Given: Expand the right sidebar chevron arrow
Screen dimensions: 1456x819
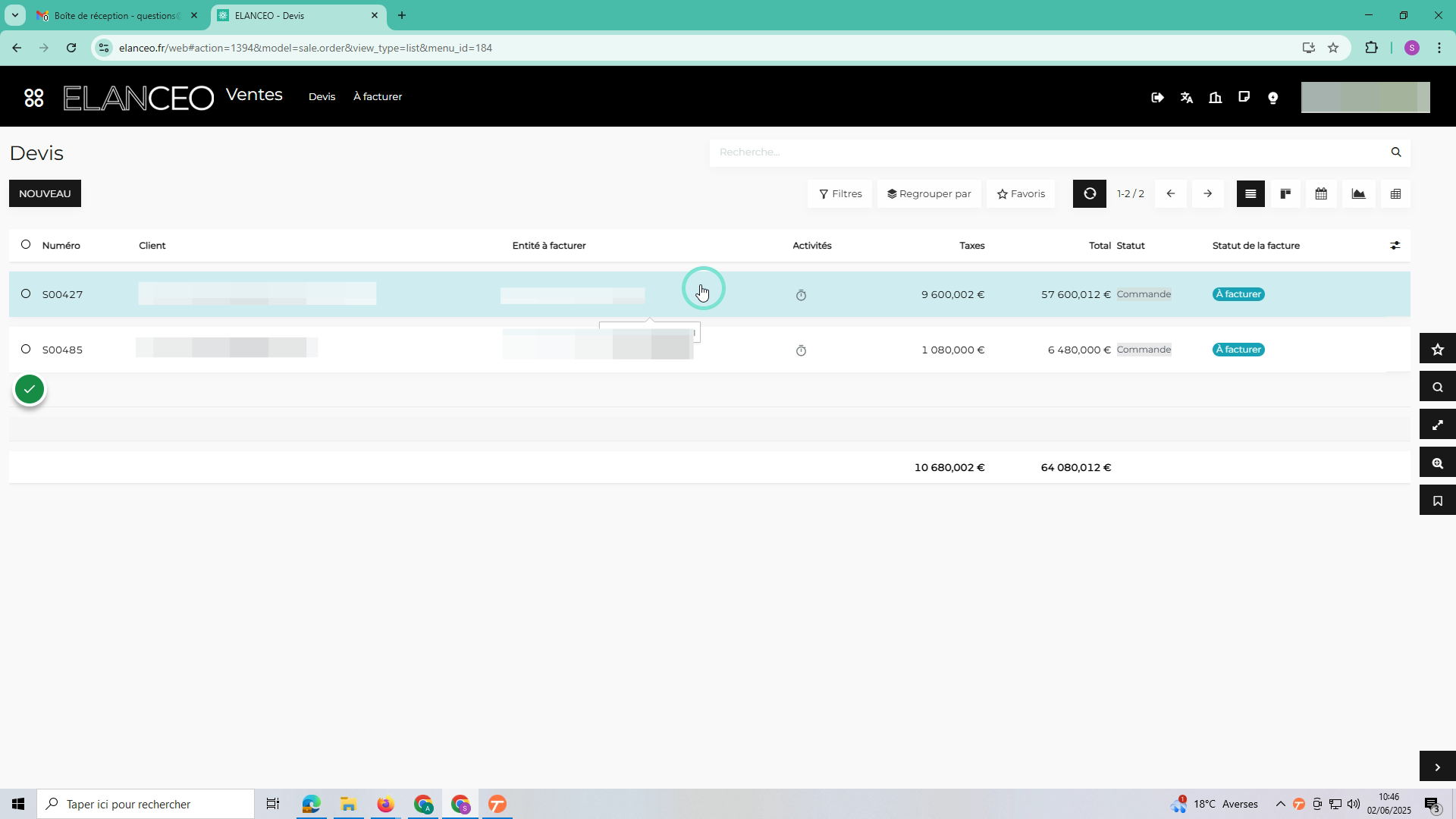Looking at the screenshot, I should pos(1437,767).
